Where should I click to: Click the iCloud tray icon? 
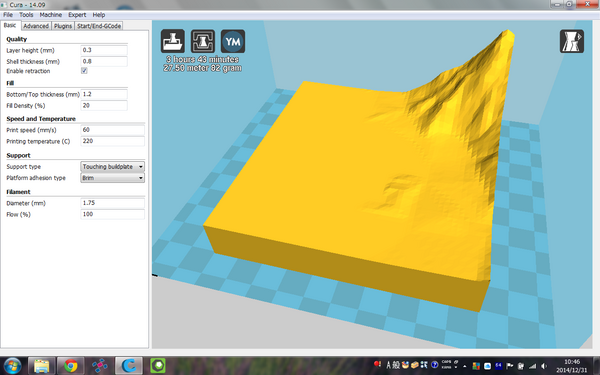(x=488, y=366)
